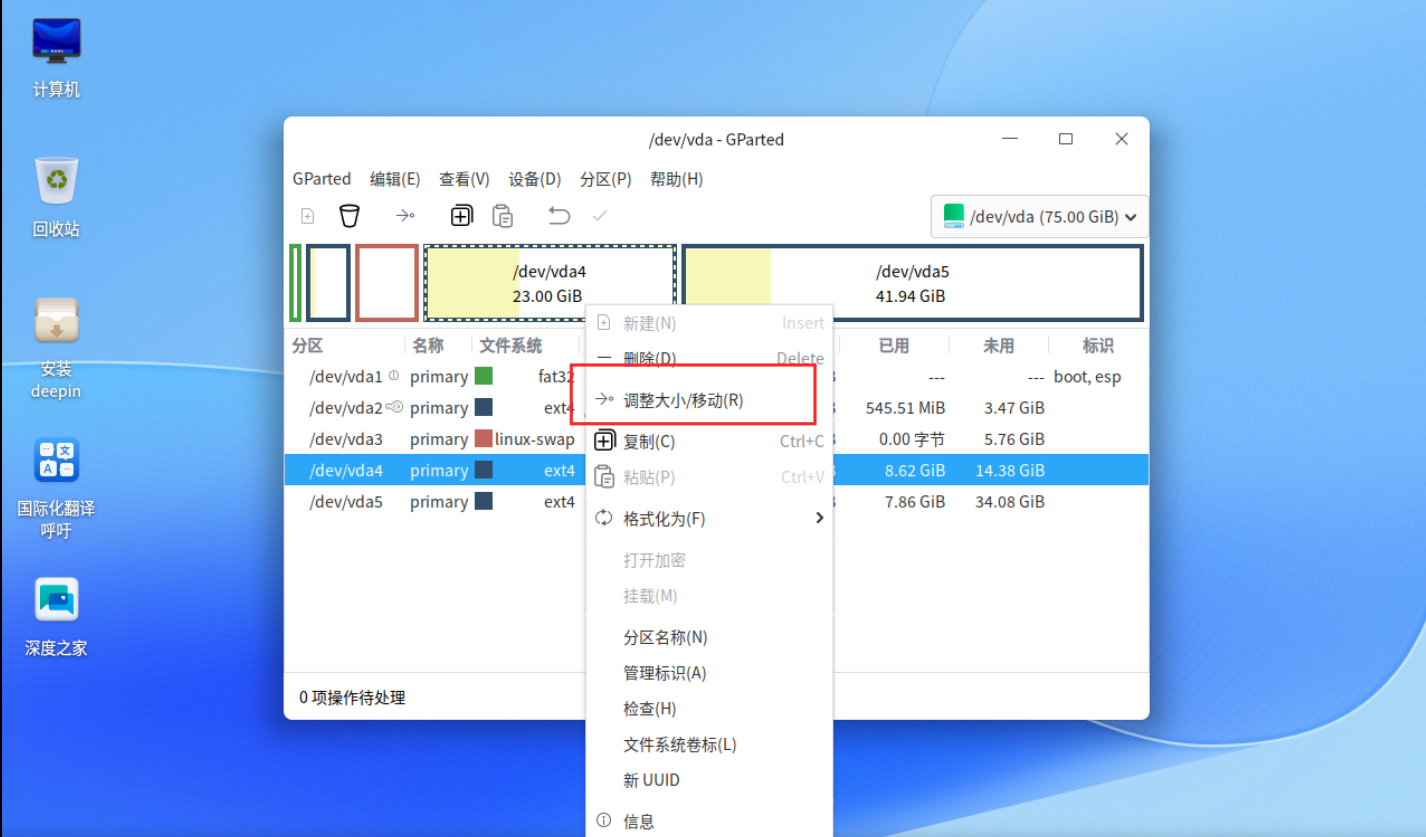Select the red swap partition block in disk map

[387, 283]
